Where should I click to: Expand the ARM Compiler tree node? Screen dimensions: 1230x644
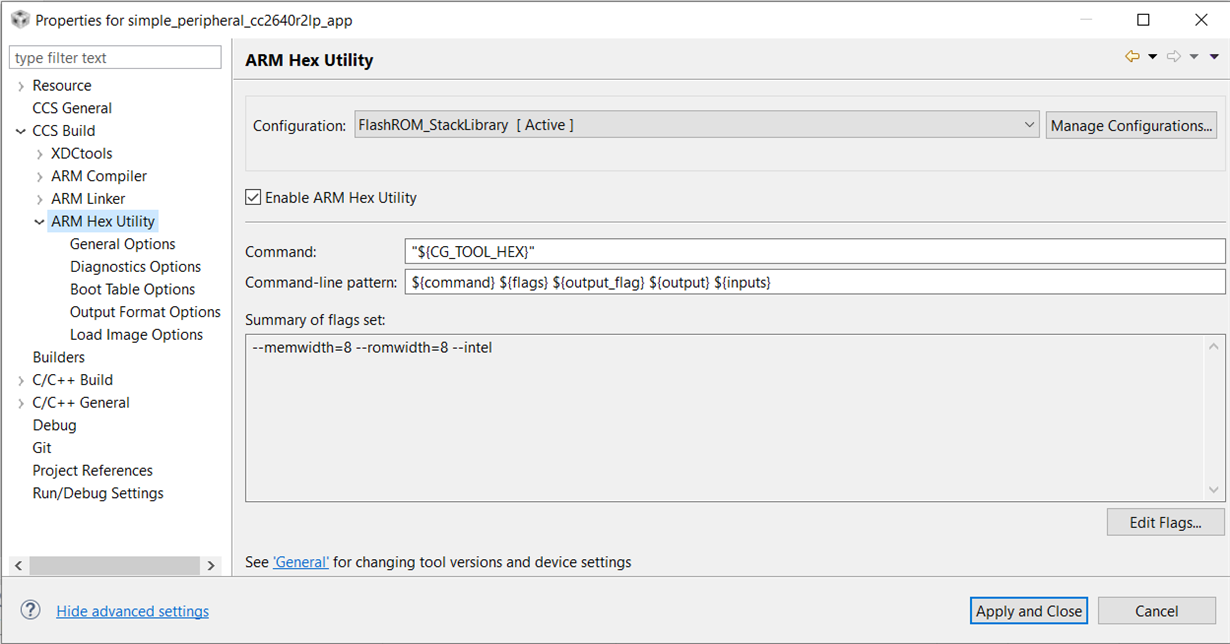40,176
